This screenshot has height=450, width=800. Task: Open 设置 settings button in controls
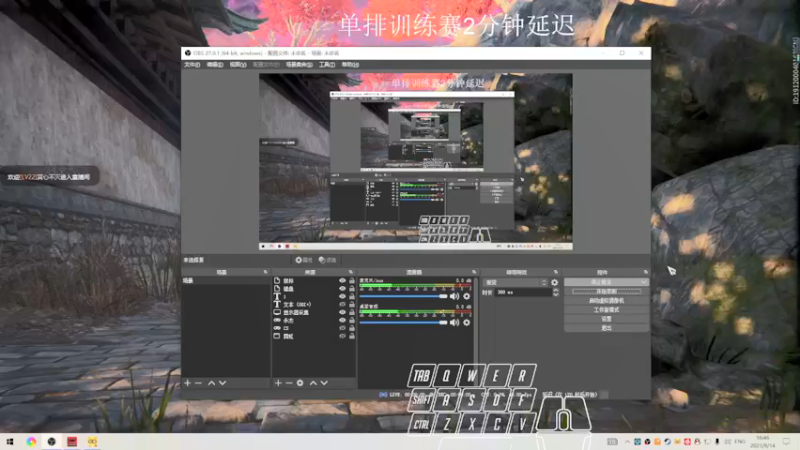[x=607, y=319]
